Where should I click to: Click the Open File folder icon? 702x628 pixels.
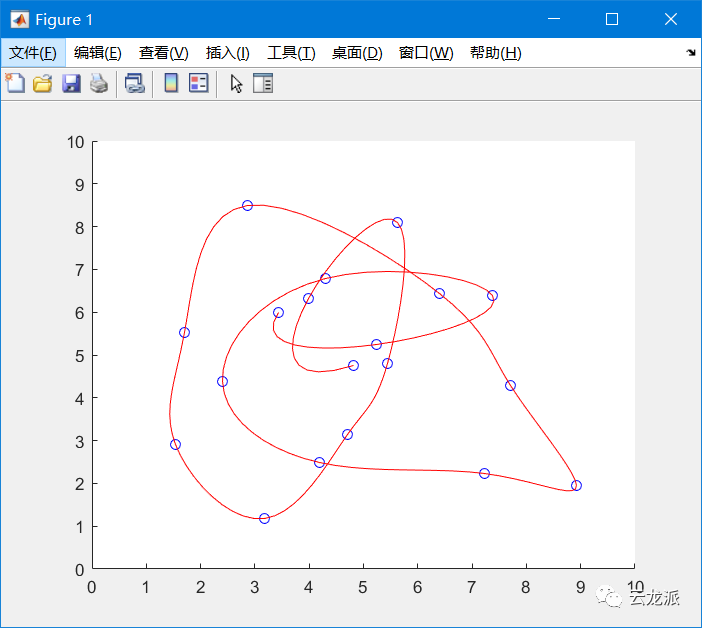click(43, 83)
